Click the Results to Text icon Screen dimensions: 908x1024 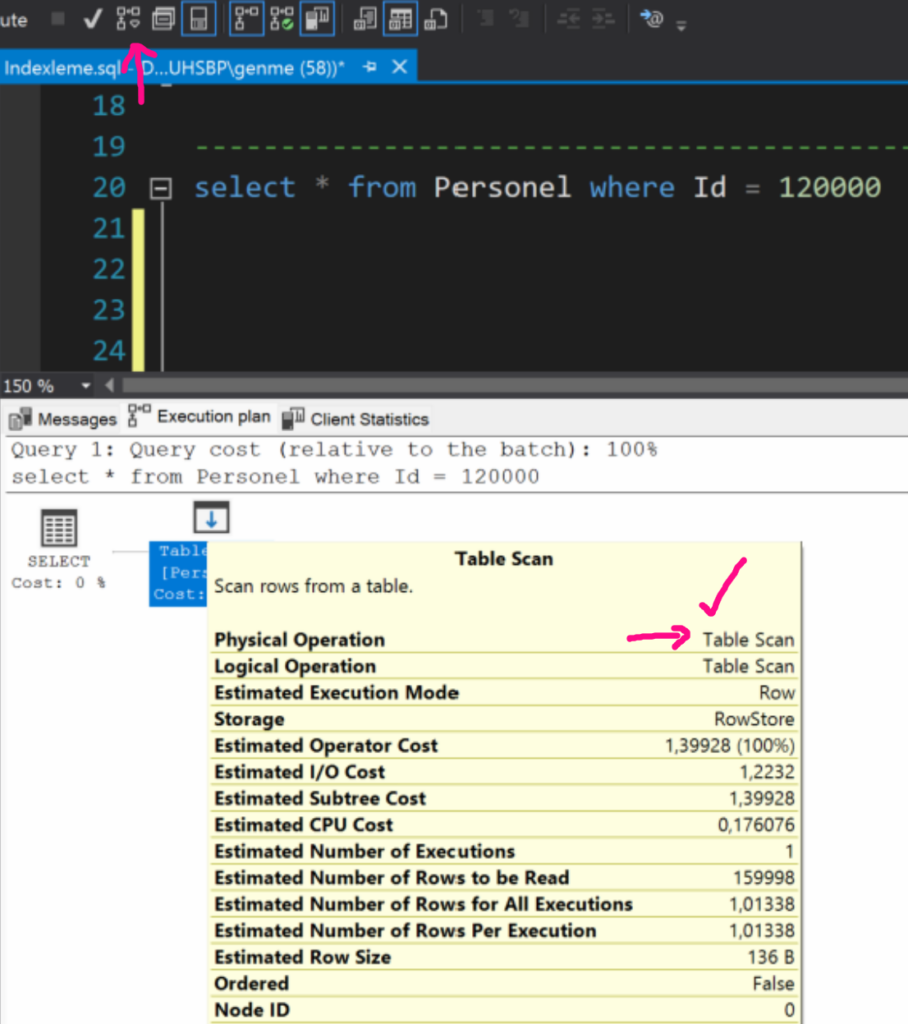pos(365,19)
